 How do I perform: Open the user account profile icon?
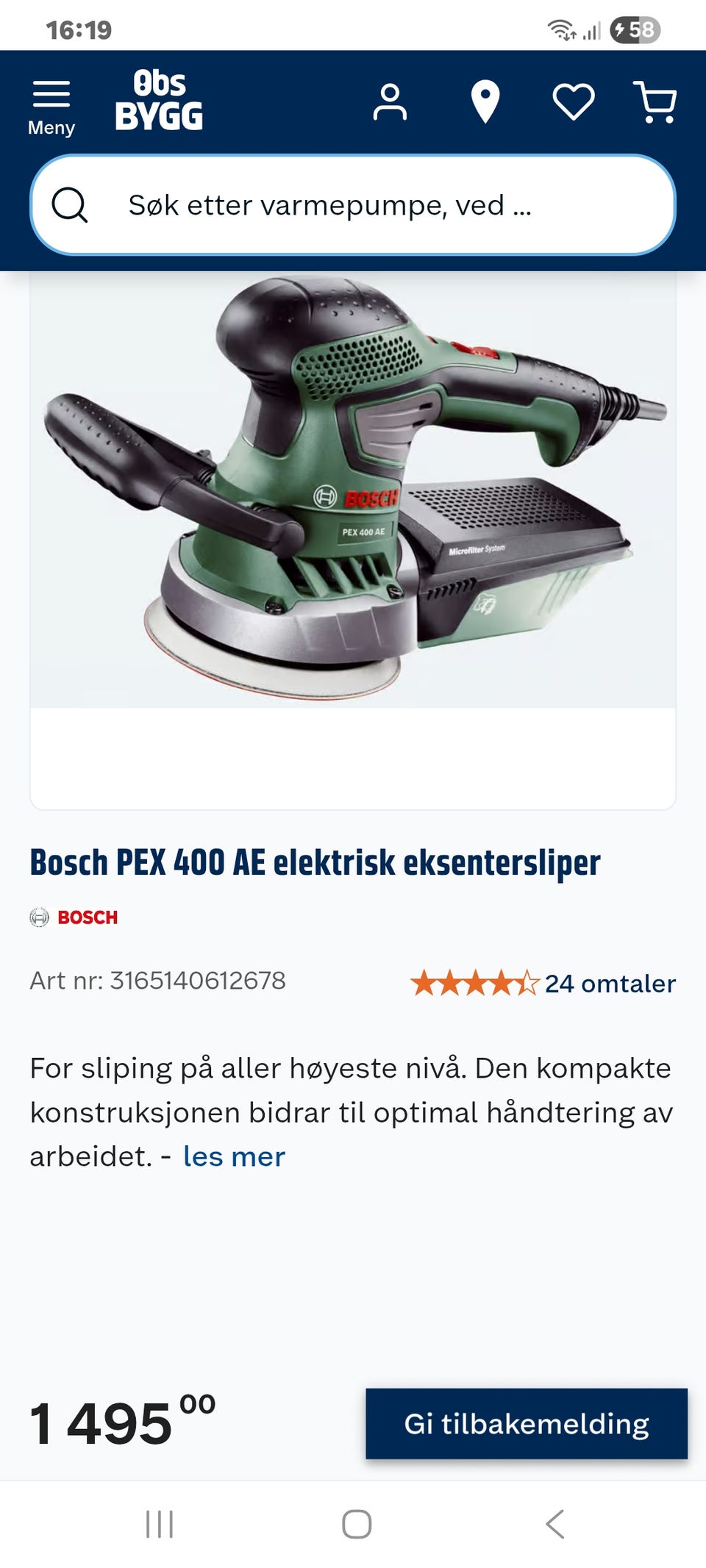(x=390, y=101)
